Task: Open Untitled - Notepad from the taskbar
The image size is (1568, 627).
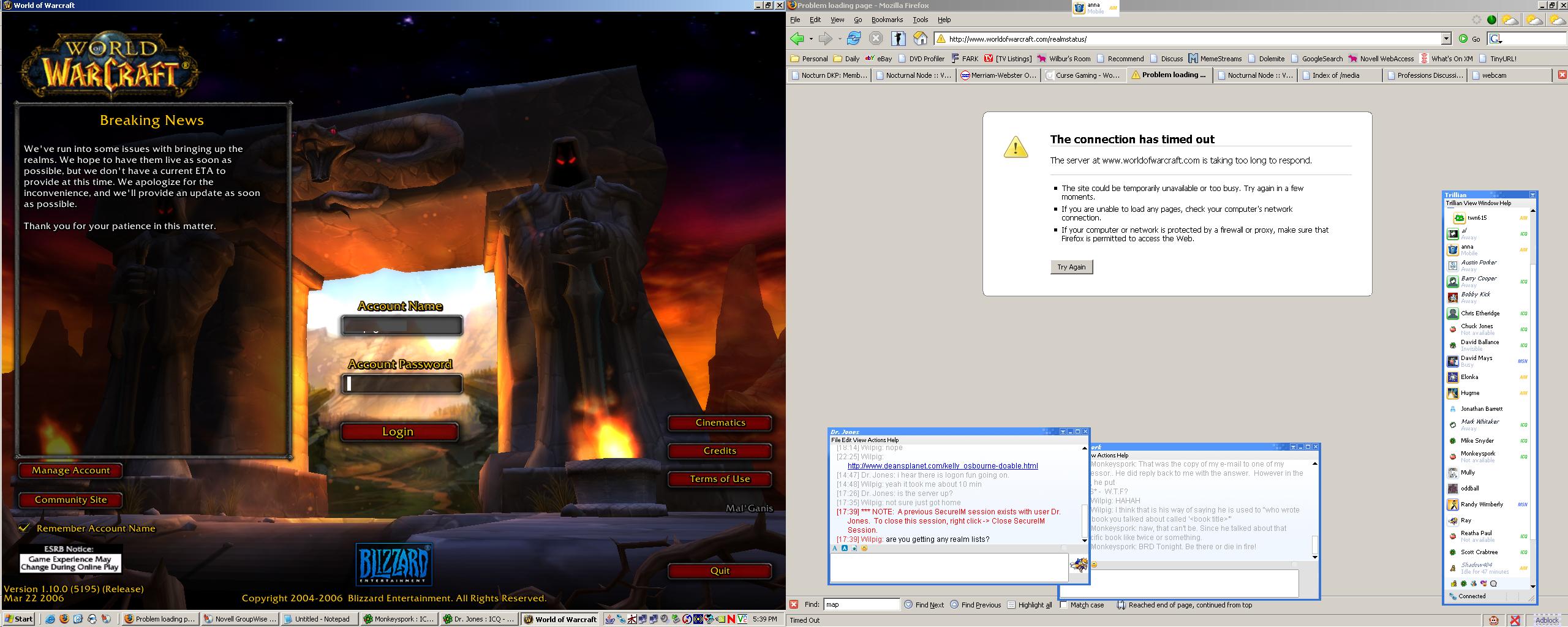Action: 320,619
